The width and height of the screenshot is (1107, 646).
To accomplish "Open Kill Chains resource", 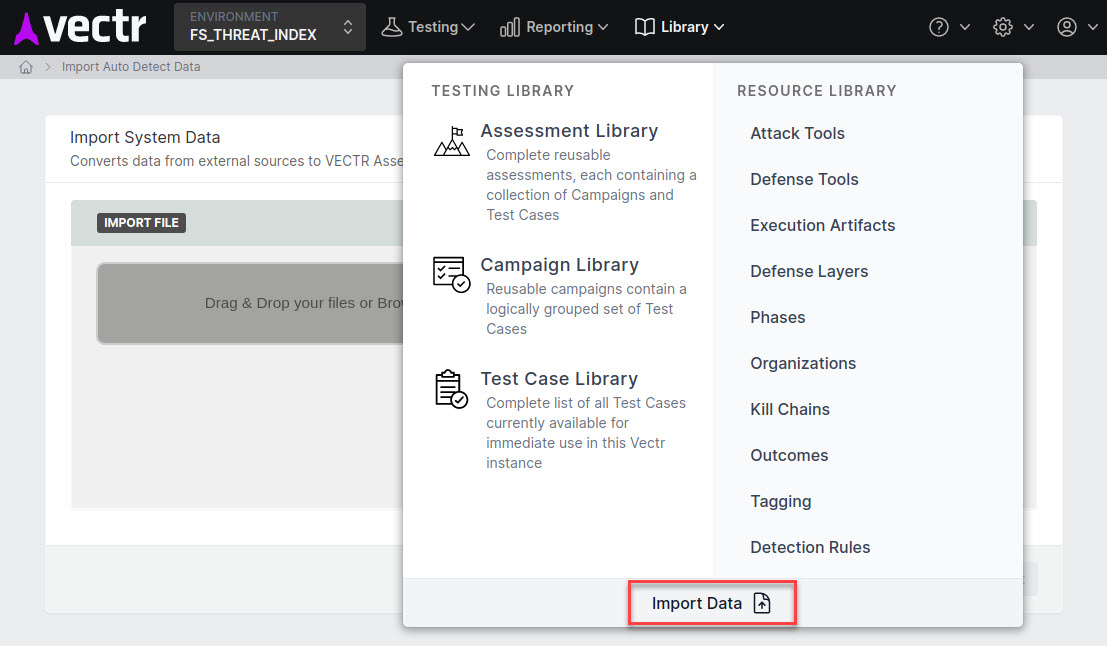I will pyautogui.click(x=789, y=409).
